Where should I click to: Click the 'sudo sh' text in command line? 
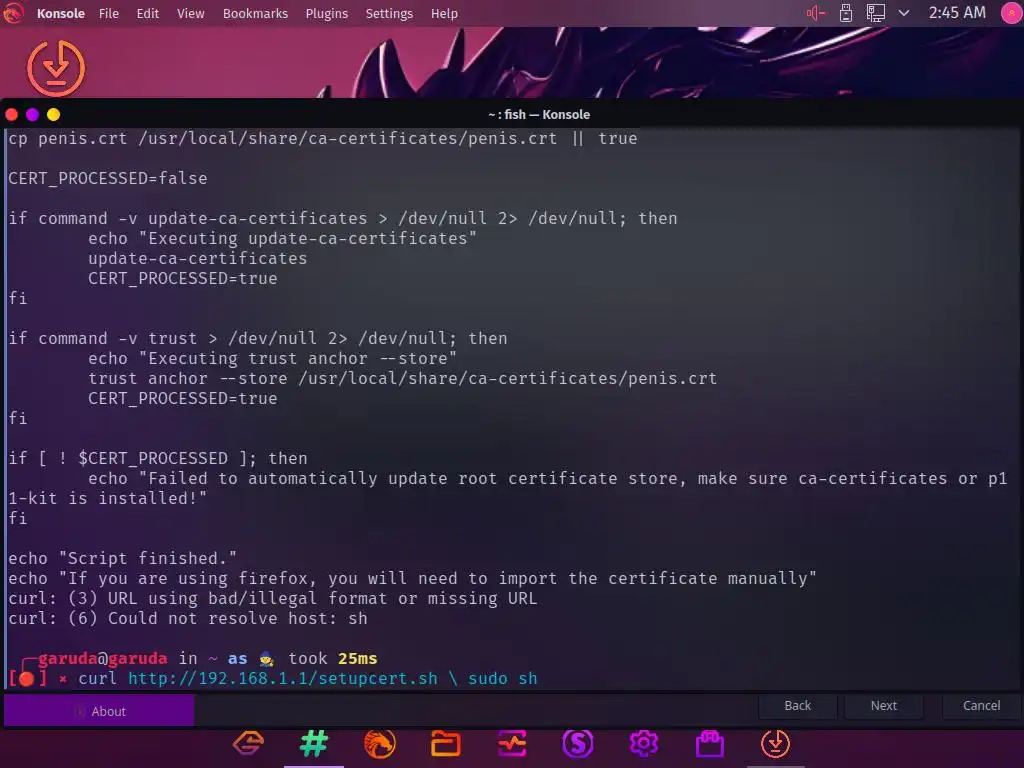point(503,679)
